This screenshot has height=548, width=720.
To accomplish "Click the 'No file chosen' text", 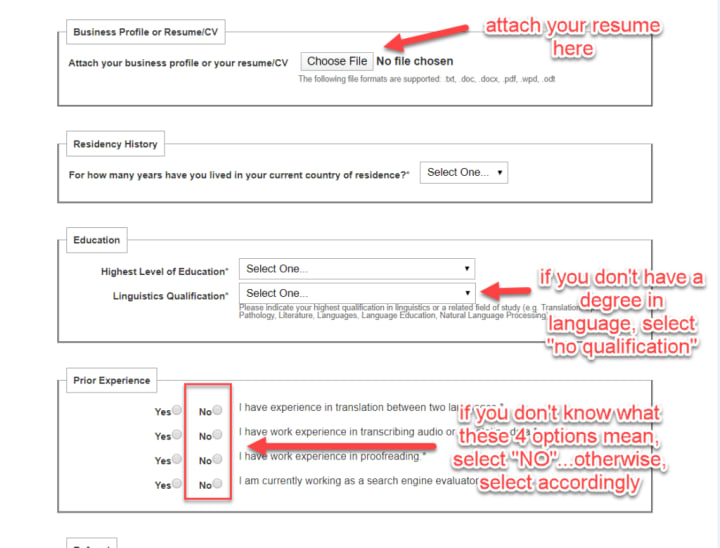I will tap(415, 61).
